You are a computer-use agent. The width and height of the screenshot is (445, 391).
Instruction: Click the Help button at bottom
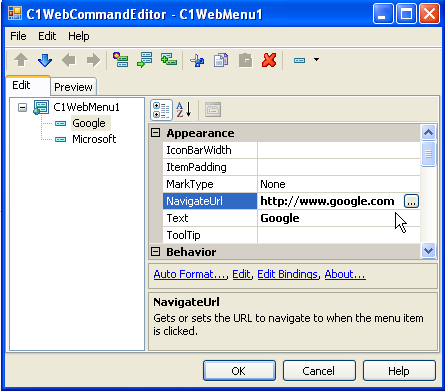tap(399, 371)
